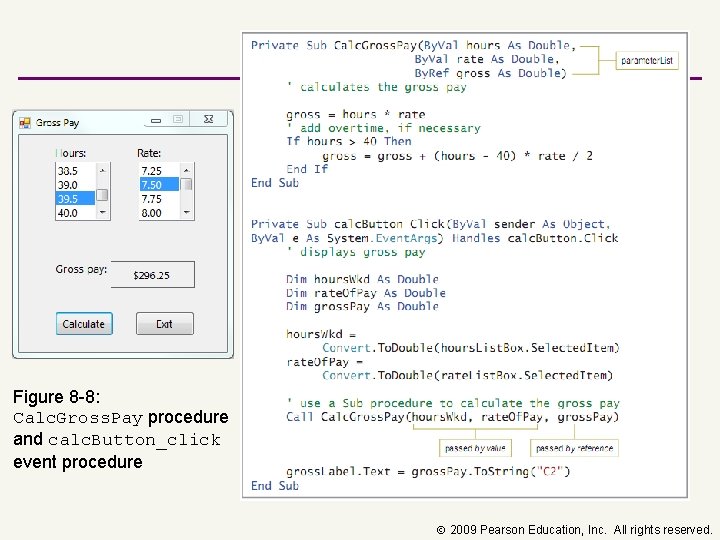This screenshot has width=720, height=540.
Task: Select 38.5 in the Hours list
Action: (75, 171)
